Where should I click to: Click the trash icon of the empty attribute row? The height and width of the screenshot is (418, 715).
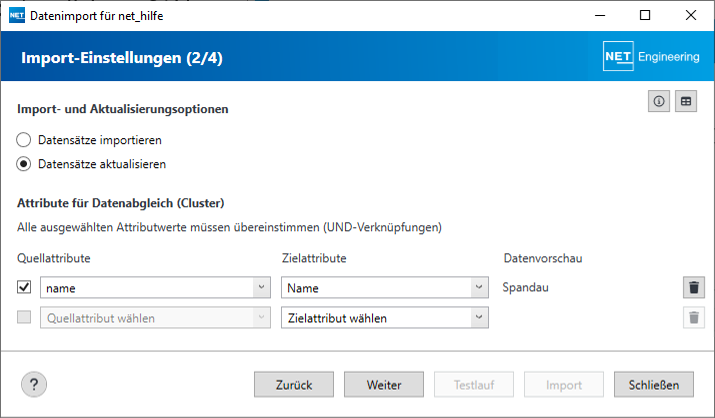point(694,317)
